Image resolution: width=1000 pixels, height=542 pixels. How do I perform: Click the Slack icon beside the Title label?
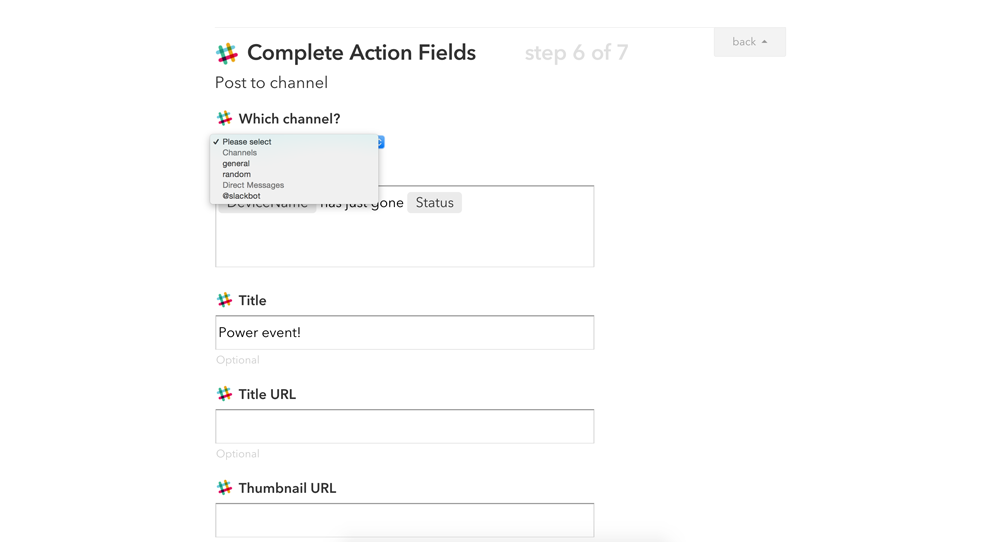(x=224, y=300)
